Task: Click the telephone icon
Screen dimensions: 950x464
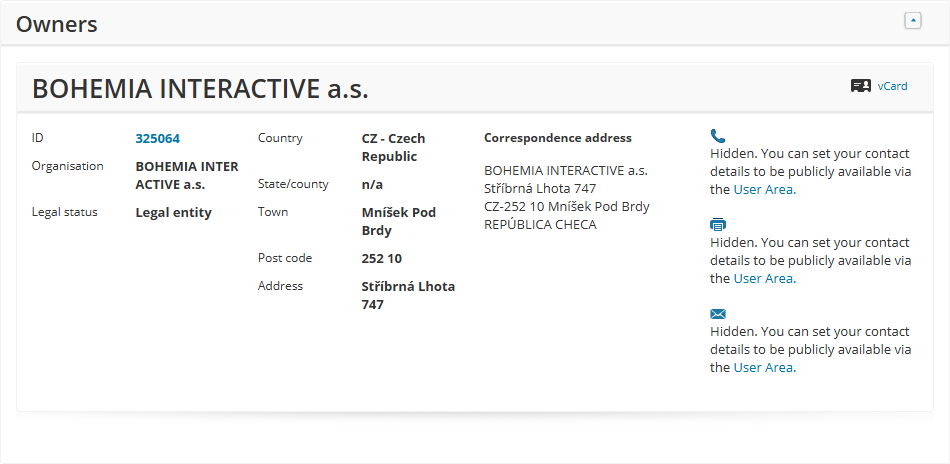Action: (717, 136)
